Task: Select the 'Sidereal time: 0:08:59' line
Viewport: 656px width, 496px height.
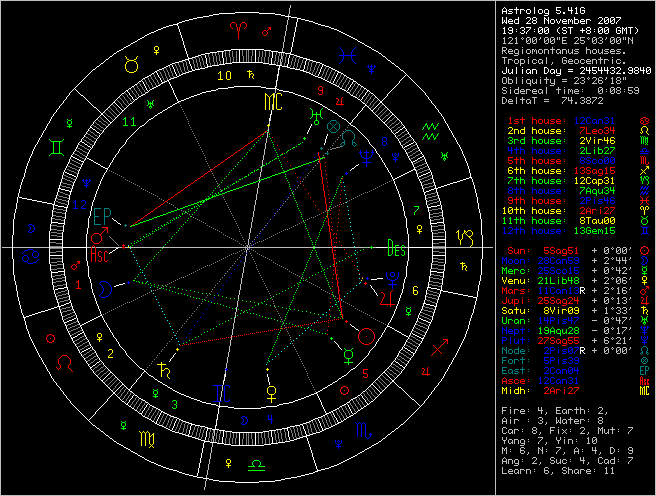Action: [x=570, y=91]
